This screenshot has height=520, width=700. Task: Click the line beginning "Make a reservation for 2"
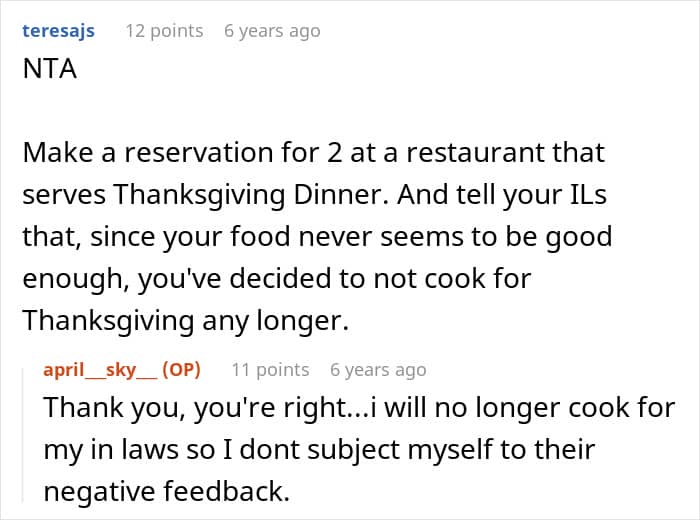pos(313,153)
